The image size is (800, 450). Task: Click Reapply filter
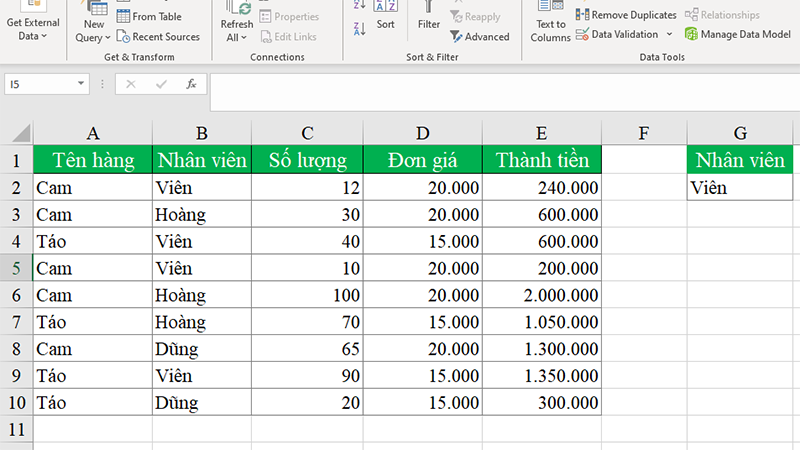point(476,17)
